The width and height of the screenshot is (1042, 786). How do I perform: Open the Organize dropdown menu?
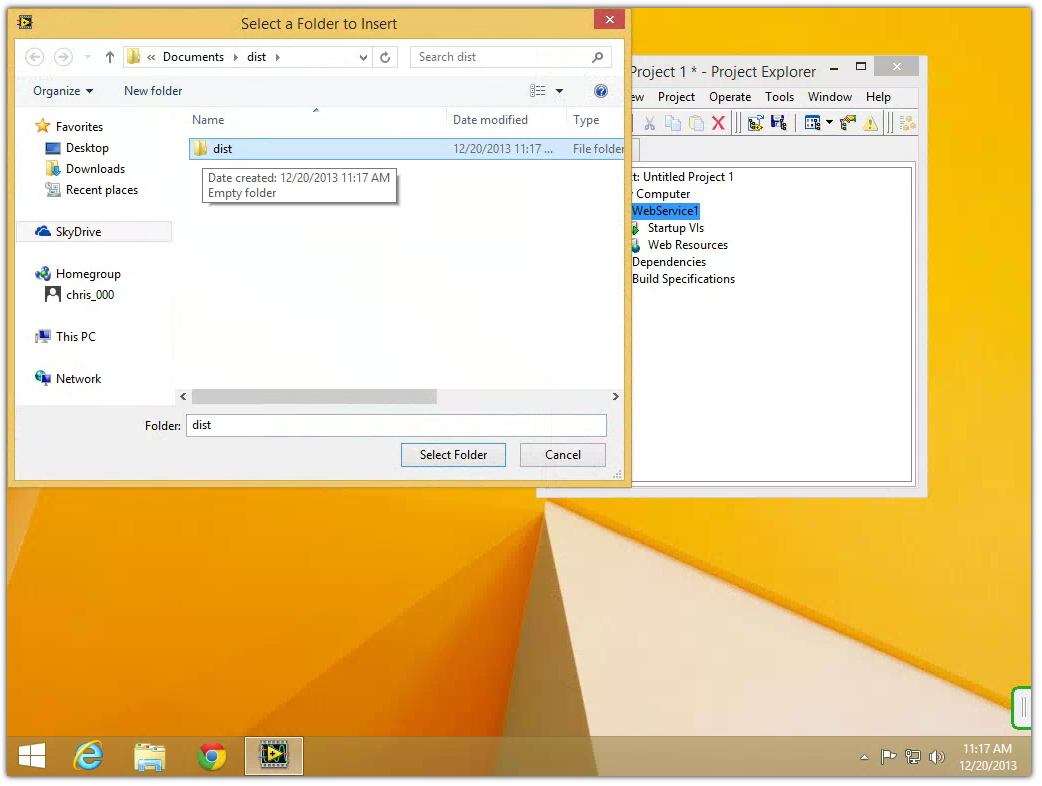pyautogui.click(x=62, y=91)
